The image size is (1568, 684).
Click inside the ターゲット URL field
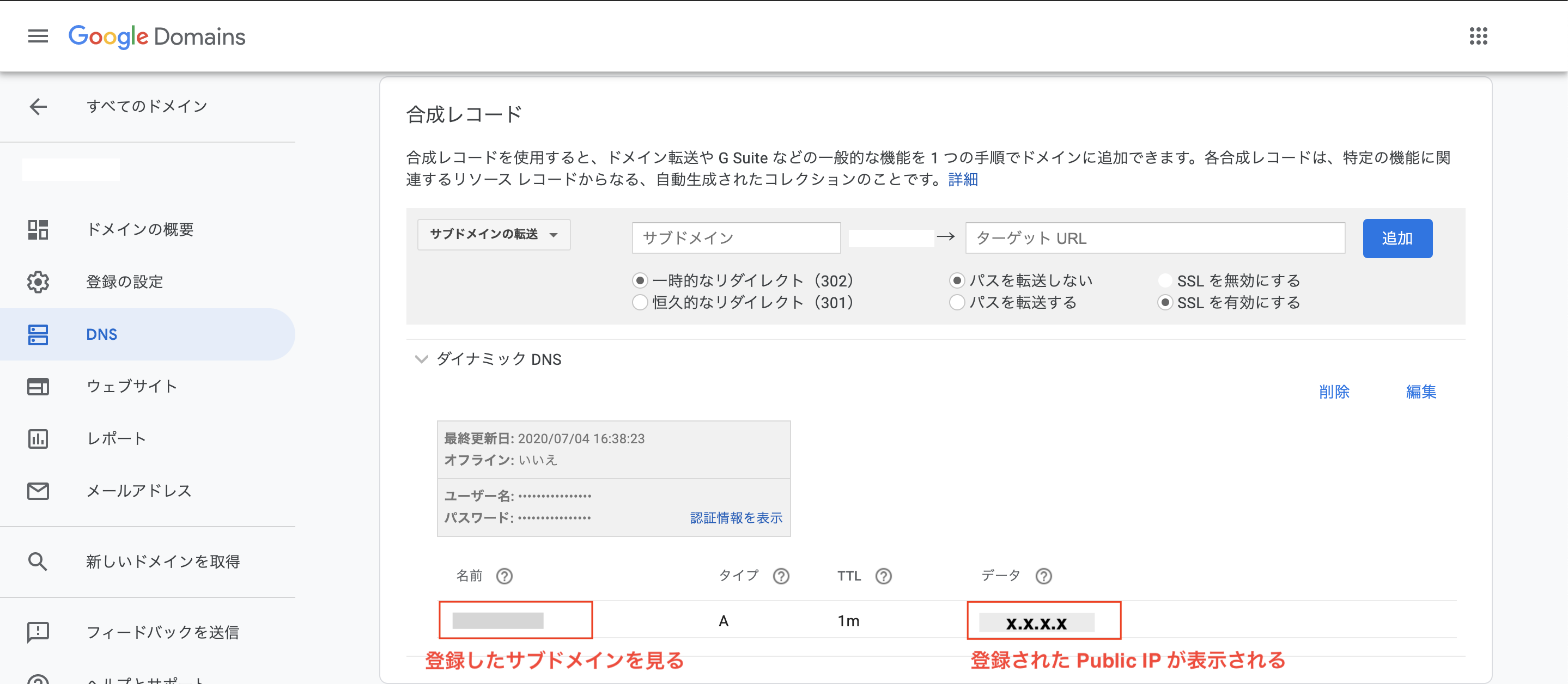[1154, 238]
